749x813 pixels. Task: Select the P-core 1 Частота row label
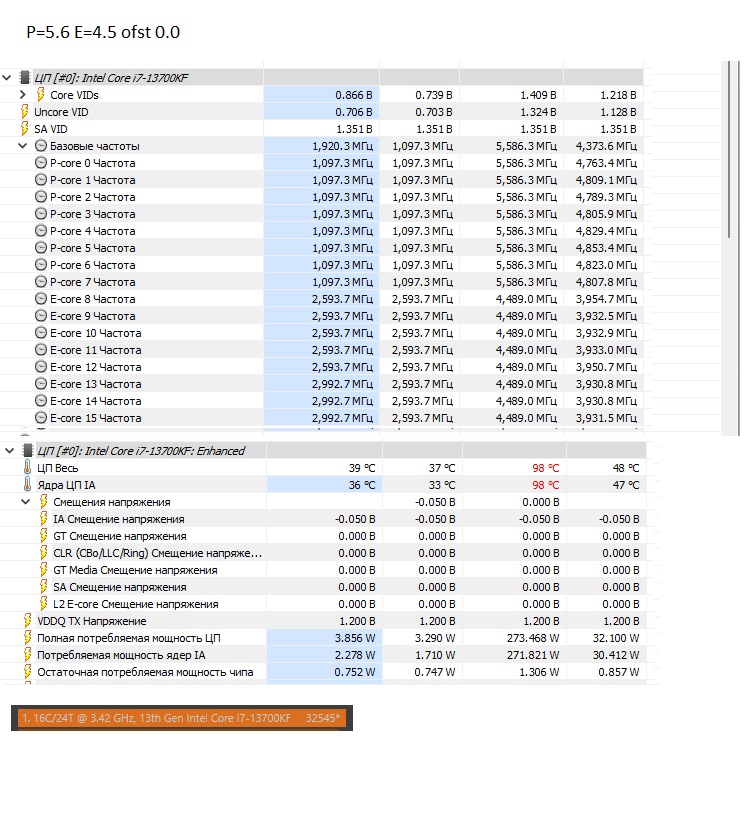pyautogui.click(x=93, y=180)
